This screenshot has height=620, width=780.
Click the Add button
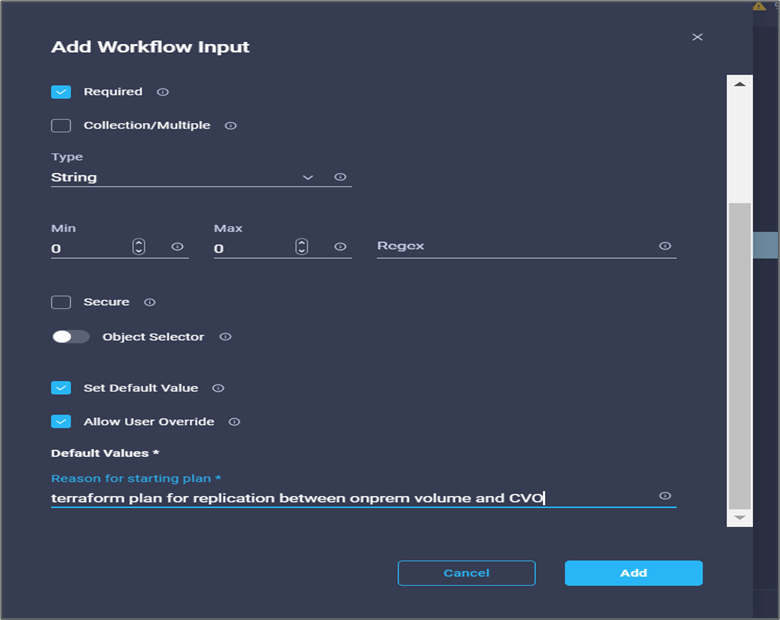click(634, 573)
